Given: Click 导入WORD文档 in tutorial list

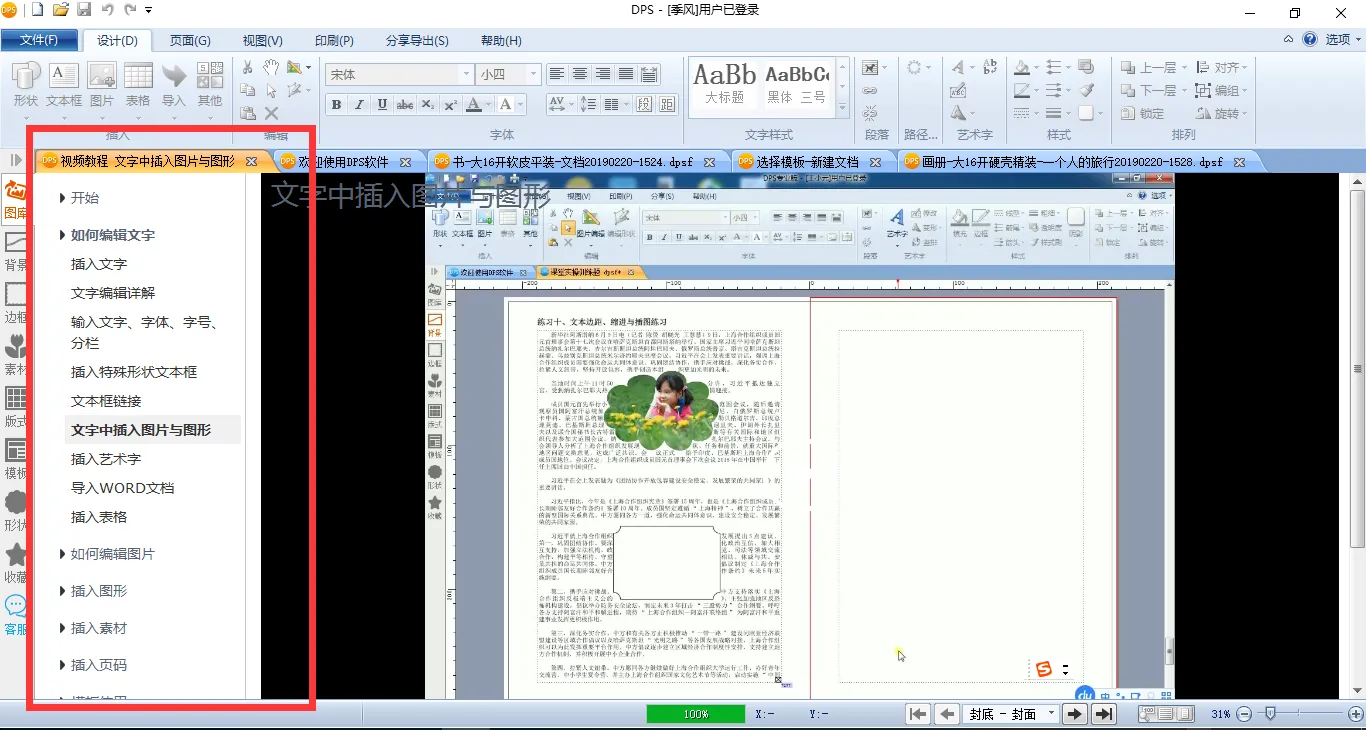Looking at the screenshot, I should (123, 488).
